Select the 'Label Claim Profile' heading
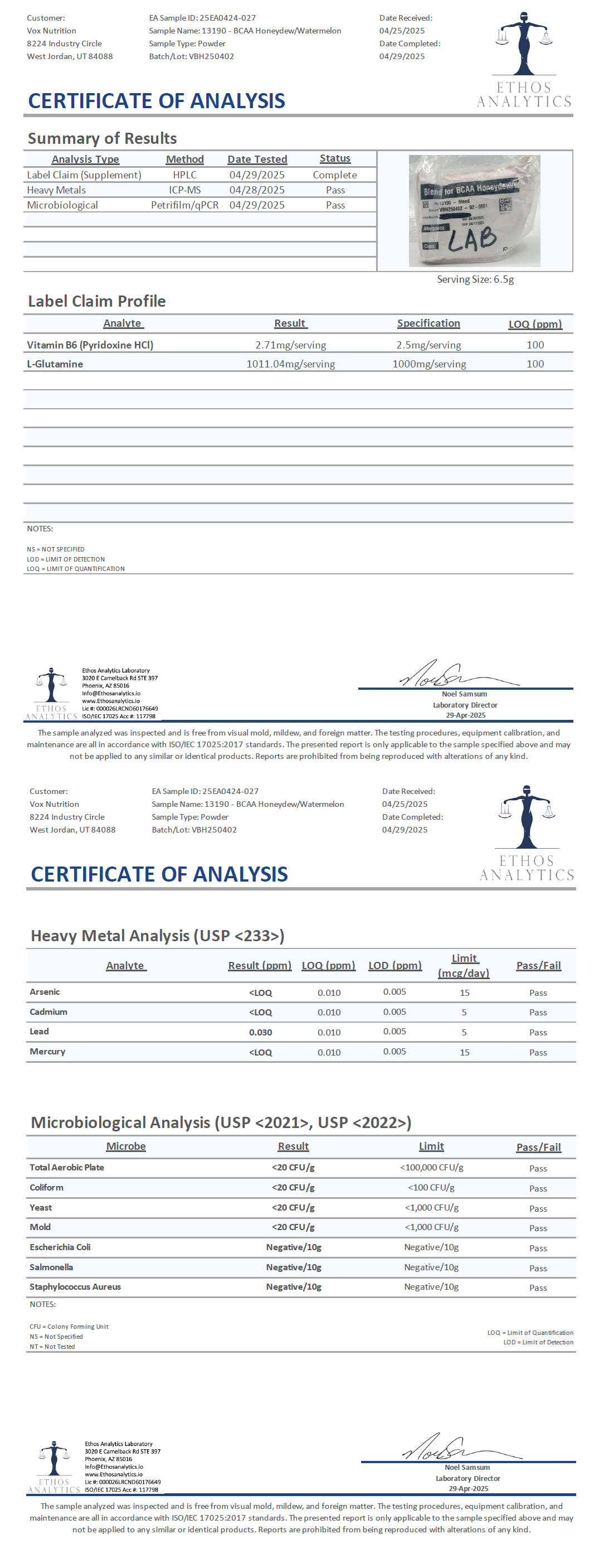604x1568 pixels. [x=97, y=301]
